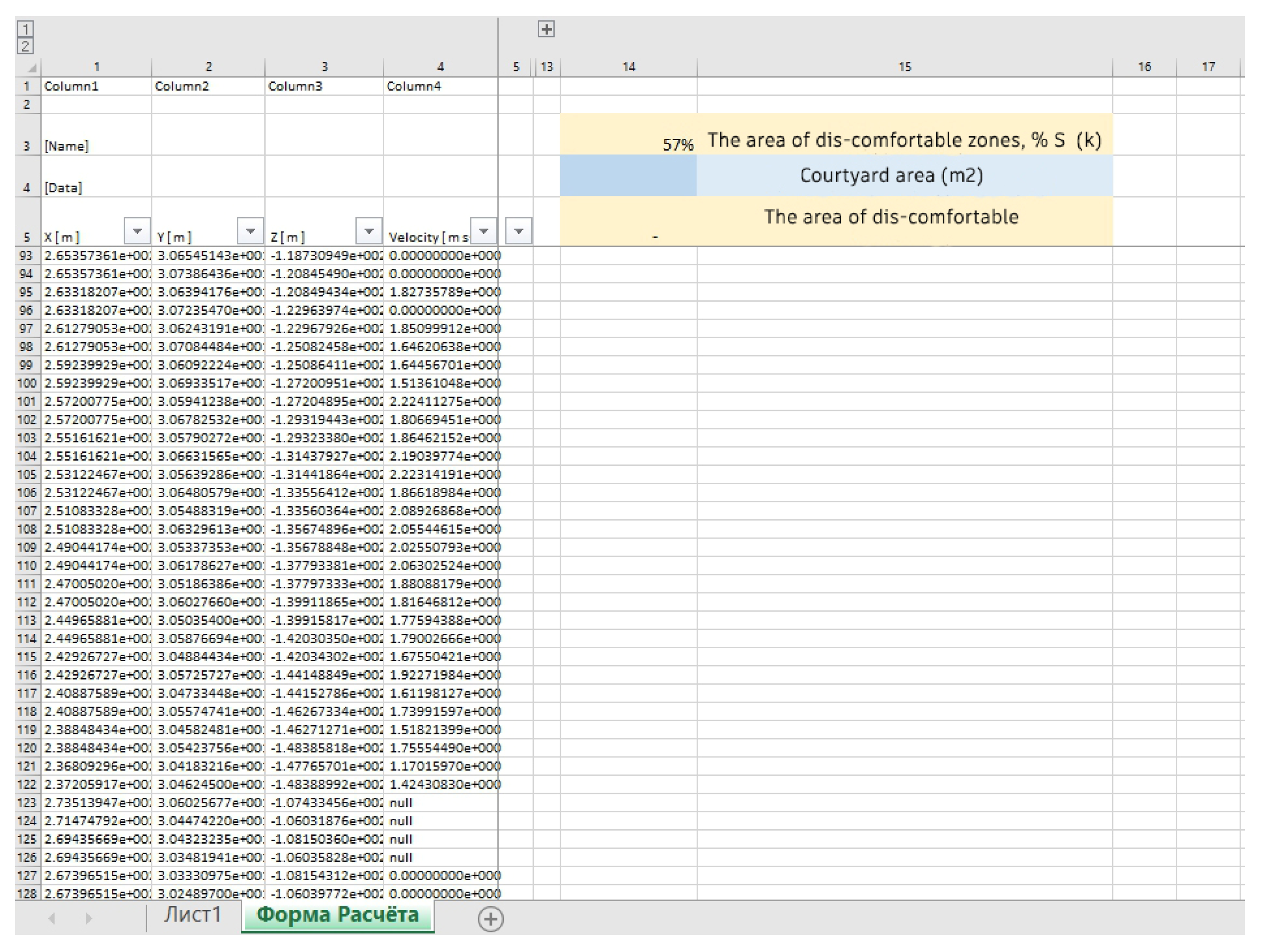Select the Форма Расчёта sheet tab
The height and width of the screenshot is (952, 1265).
[x=337, y=915]
